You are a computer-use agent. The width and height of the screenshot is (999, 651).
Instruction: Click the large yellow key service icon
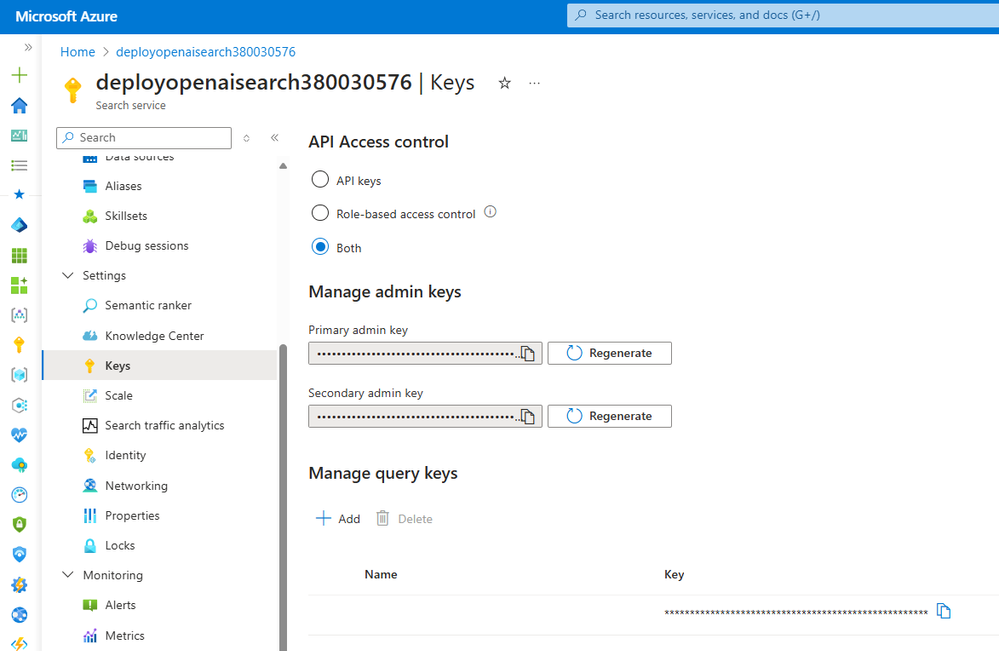(73, 90)
